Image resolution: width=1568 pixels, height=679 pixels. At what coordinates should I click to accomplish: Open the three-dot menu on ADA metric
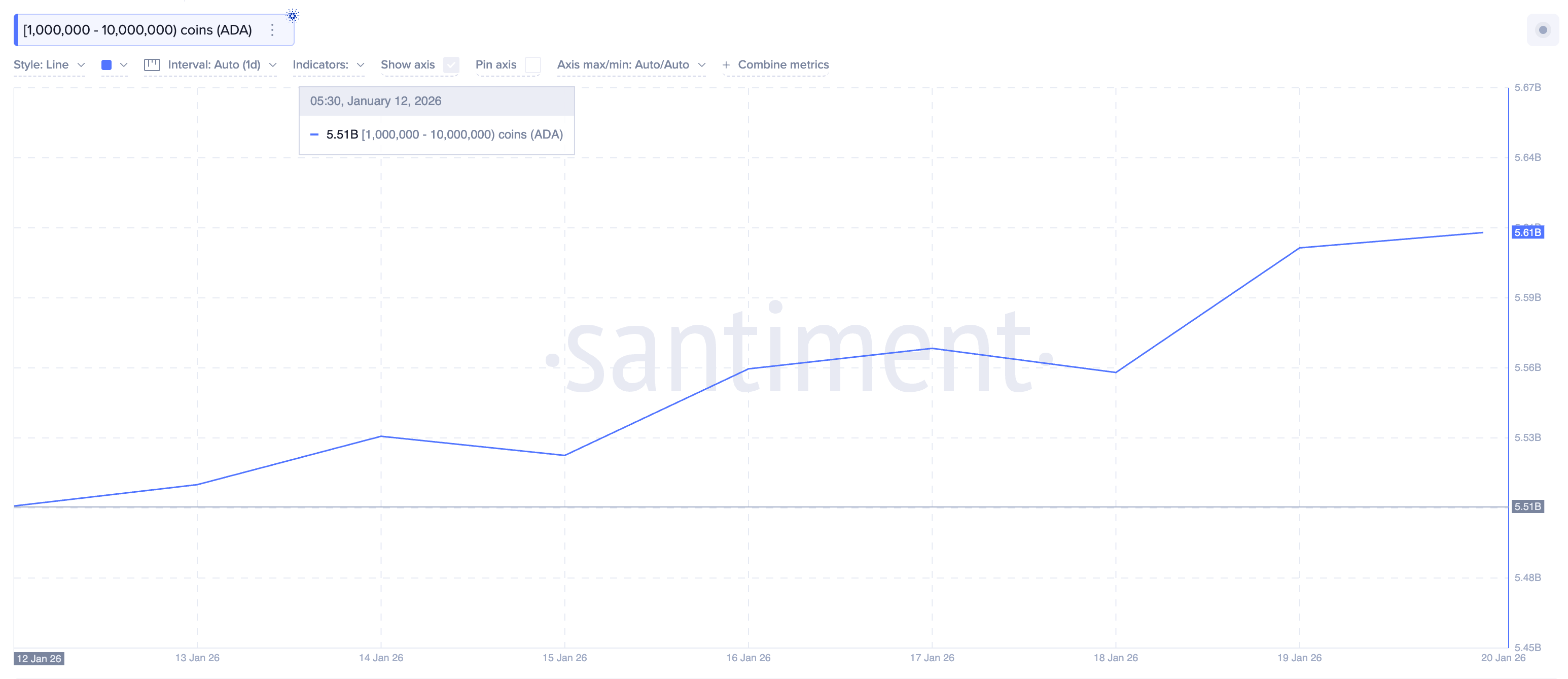(x=272, y=30)
